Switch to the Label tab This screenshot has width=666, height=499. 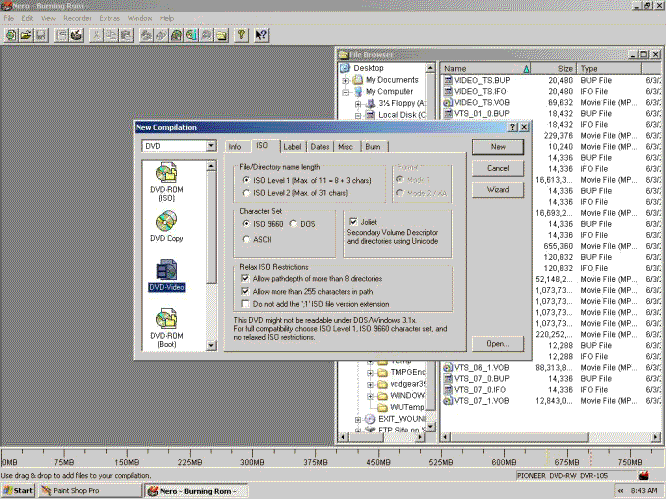[292, 147]
